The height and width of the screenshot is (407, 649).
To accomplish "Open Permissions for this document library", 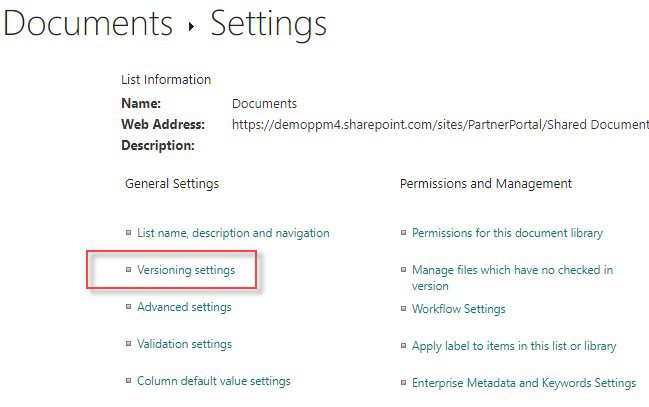I will [x=507, y=233].
